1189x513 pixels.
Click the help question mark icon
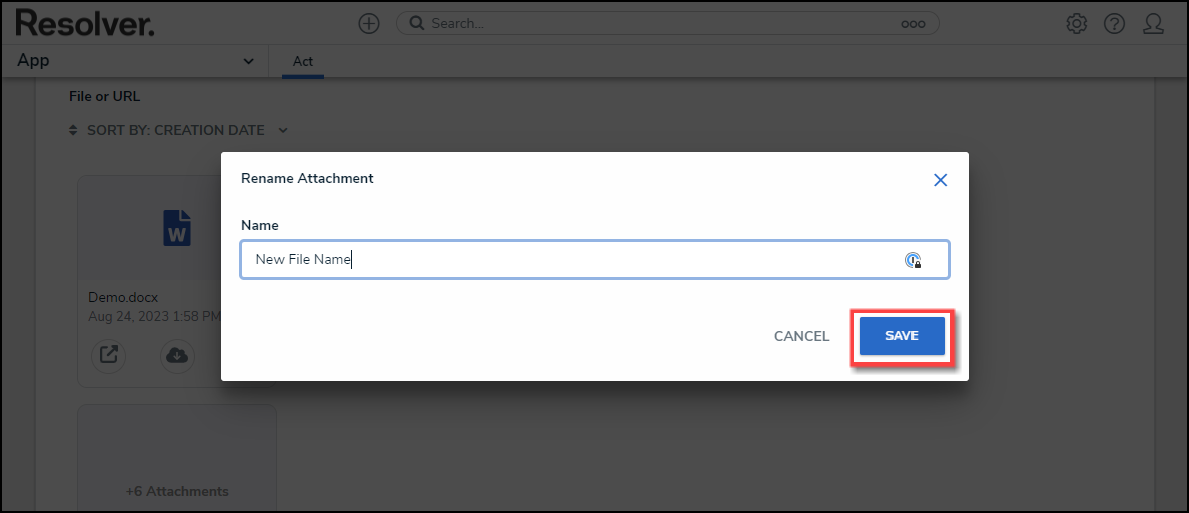pyautogui.click(x=1115, y=23)
